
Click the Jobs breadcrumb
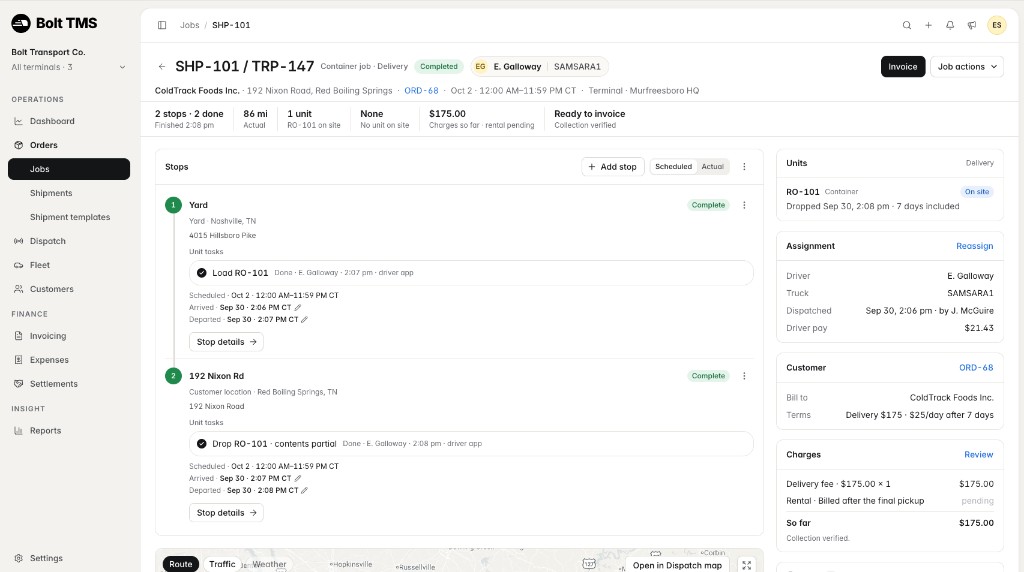click(189, 25)
